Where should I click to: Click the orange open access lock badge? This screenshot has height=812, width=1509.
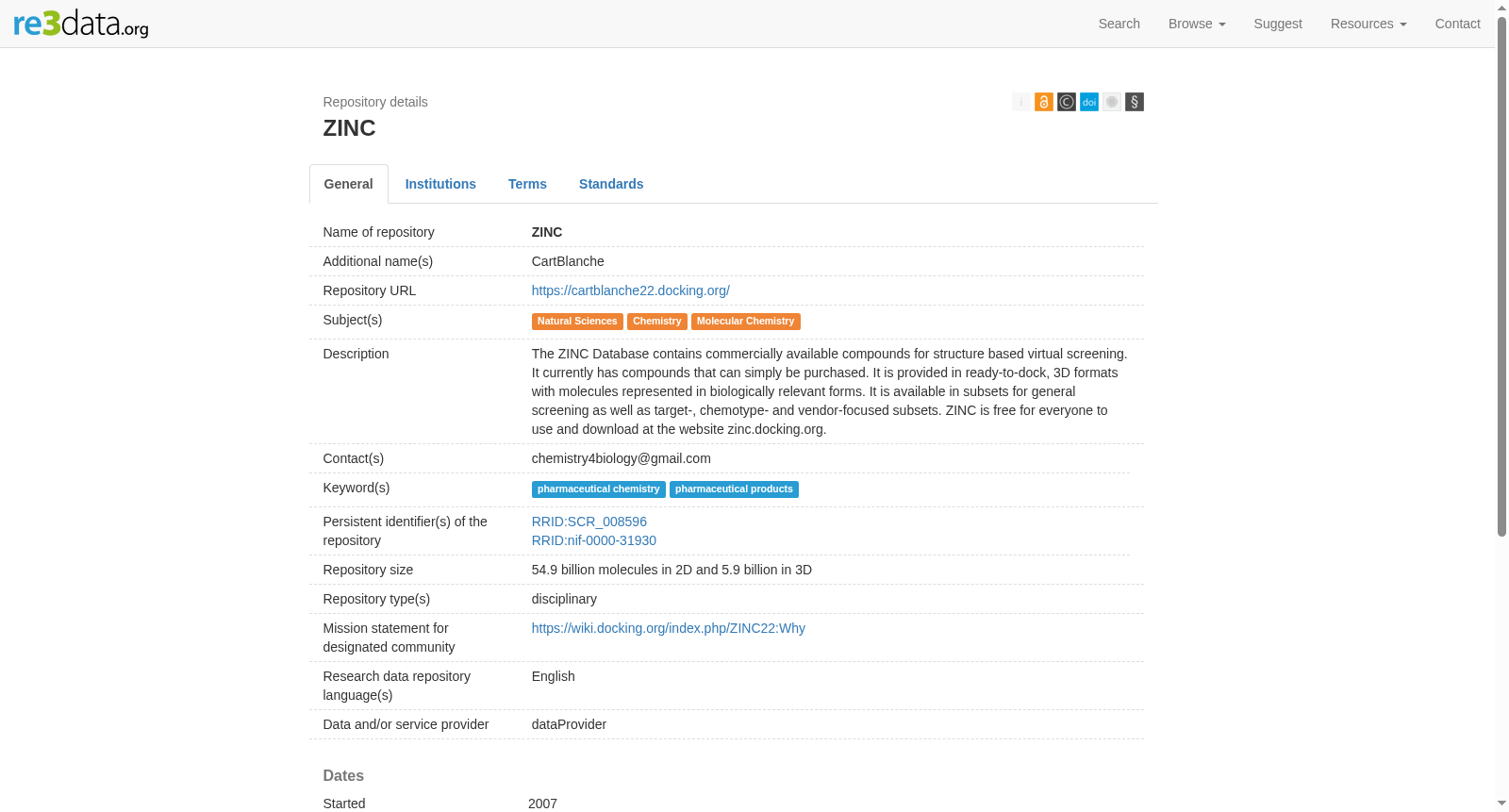click(1044, 102)
